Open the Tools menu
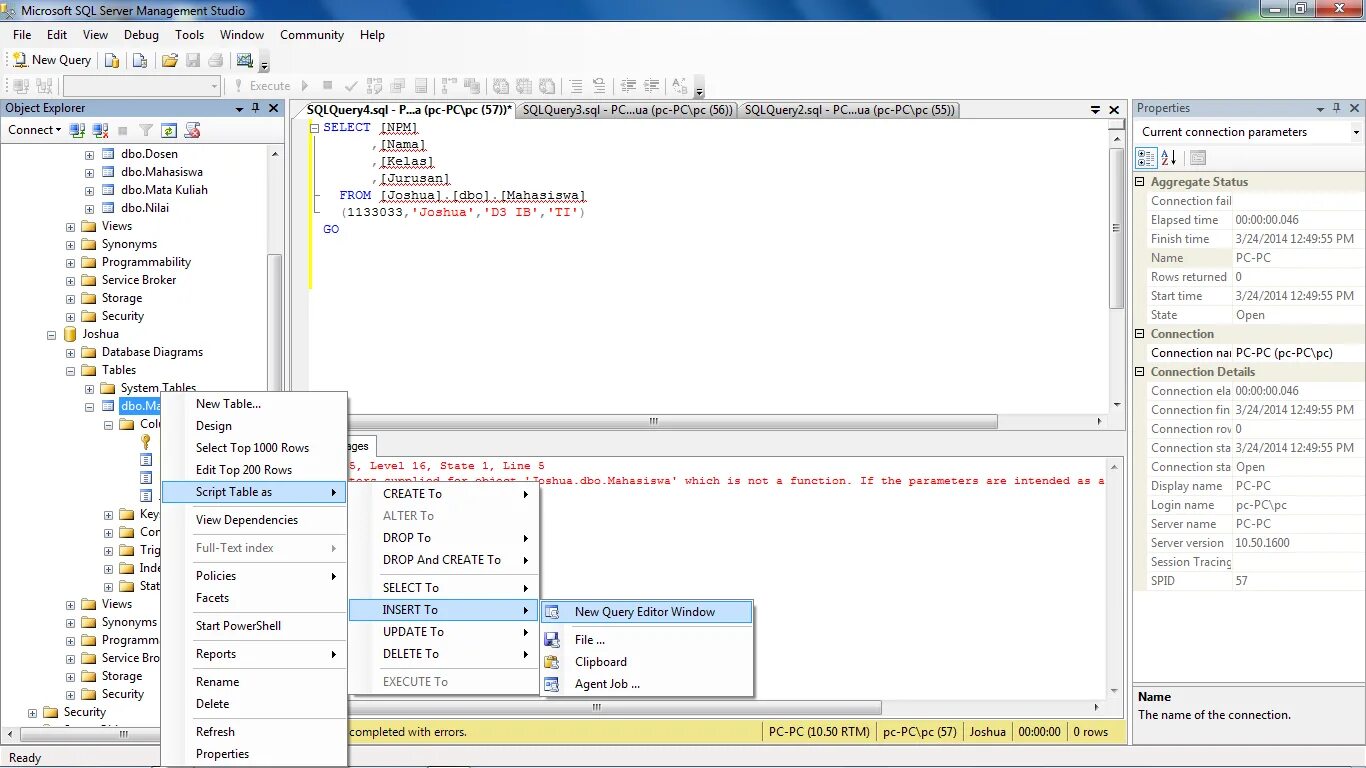The width and height of the screenshot is (1366, 768). (x=189, y=35)
